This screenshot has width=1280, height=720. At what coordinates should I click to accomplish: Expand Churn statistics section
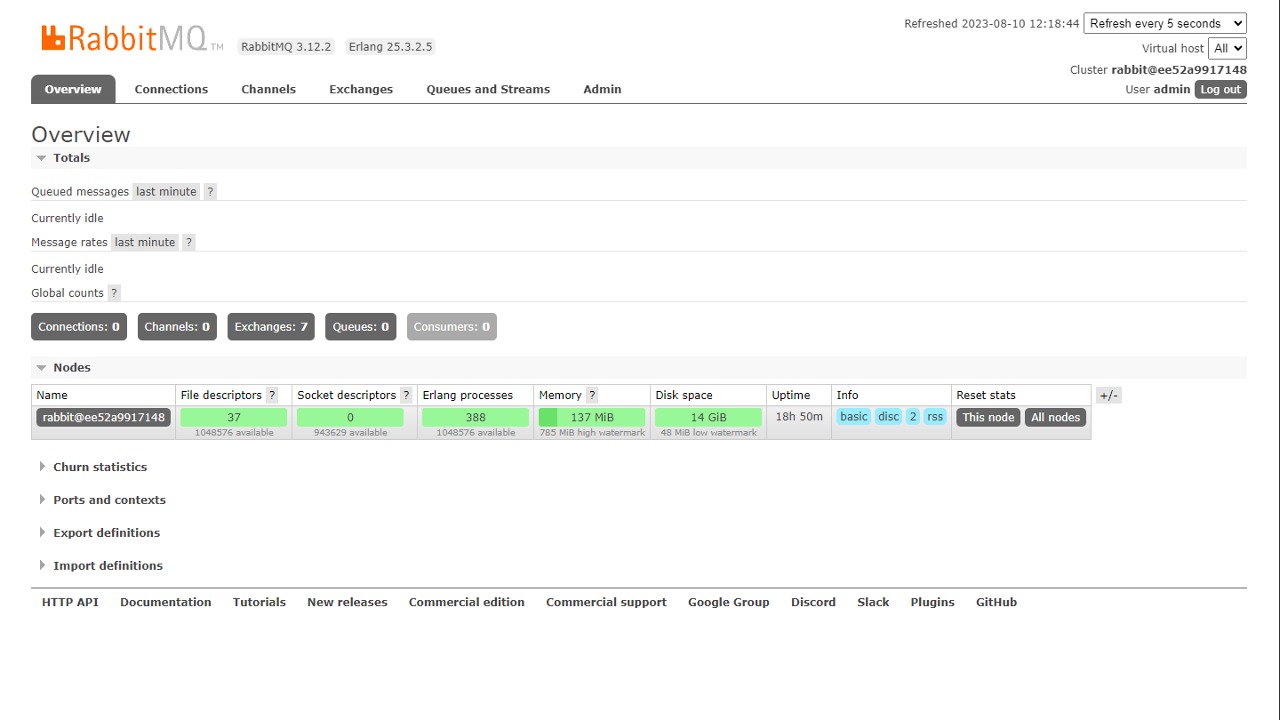99,467
